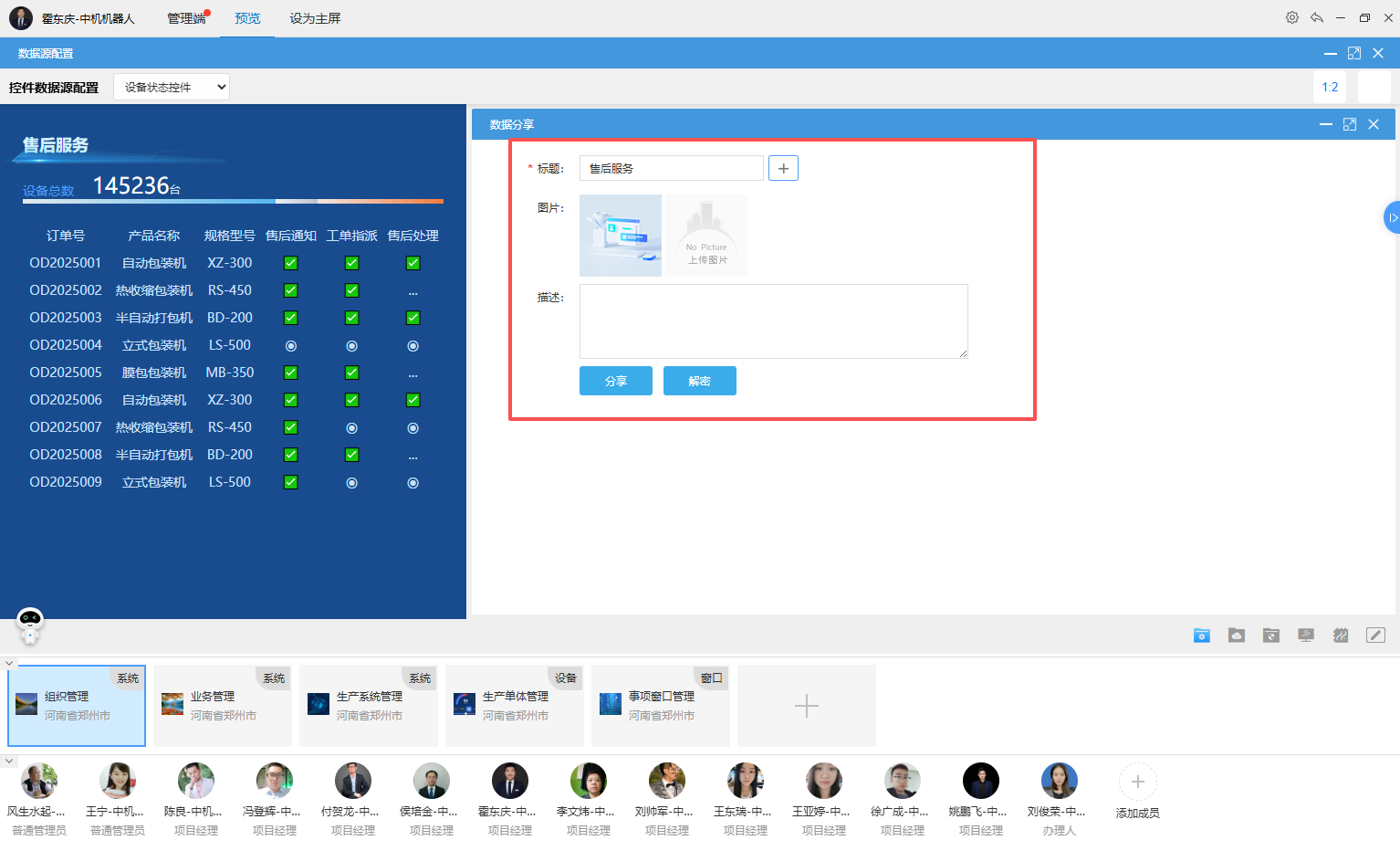Click the 分享 button
This screenshot has height=851, width=1400.
(x=615, y=381)
